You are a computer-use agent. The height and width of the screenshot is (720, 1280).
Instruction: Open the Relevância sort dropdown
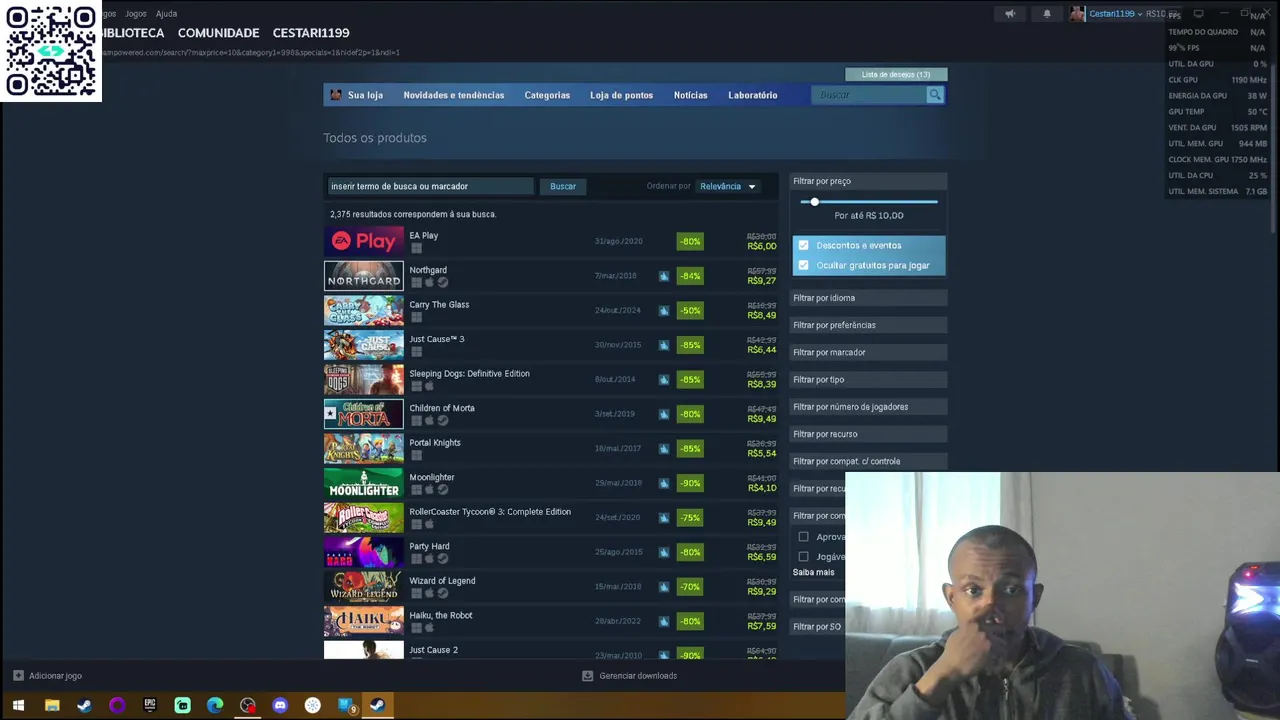click(727, 186)
